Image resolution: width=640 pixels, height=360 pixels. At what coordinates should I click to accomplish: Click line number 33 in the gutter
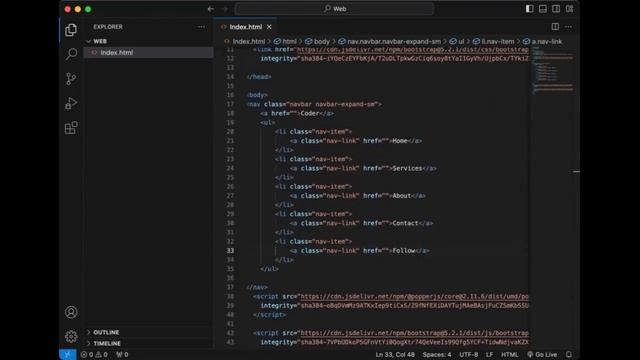(231, 251)
